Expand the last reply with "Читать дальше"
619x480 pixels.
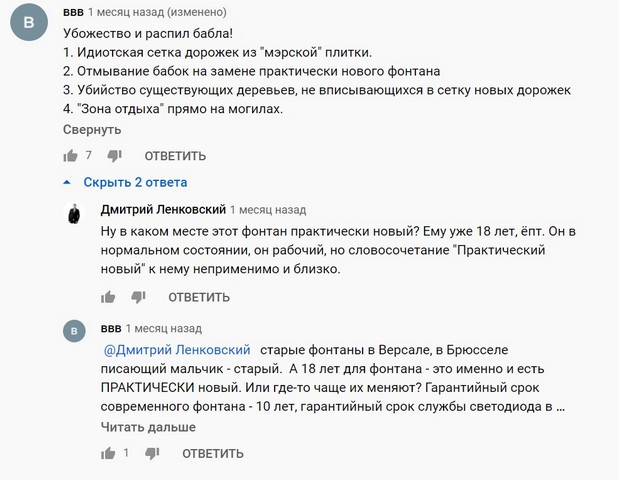coord(148,427)
